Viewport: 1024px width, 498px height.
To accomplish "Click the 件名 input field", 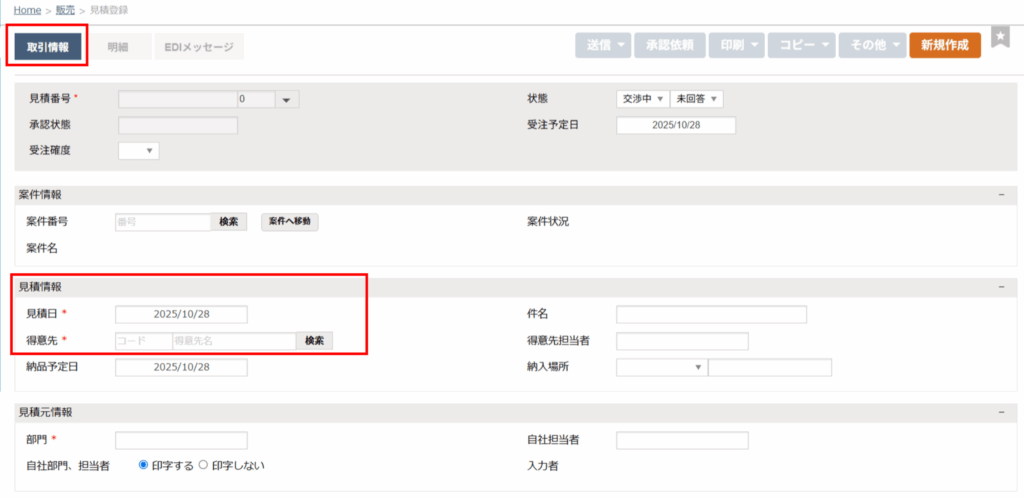I will pos(711,315).
